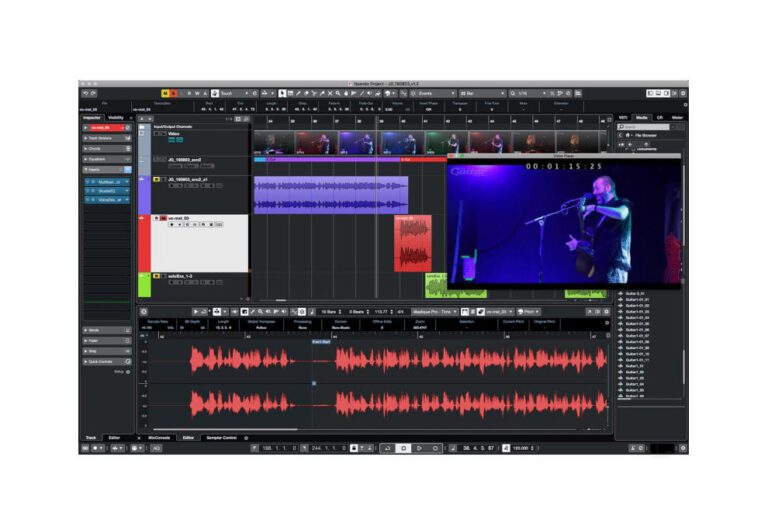This screenshot has width=768, height=526.
Task: Click the transport Stop button
Action: 403,448
